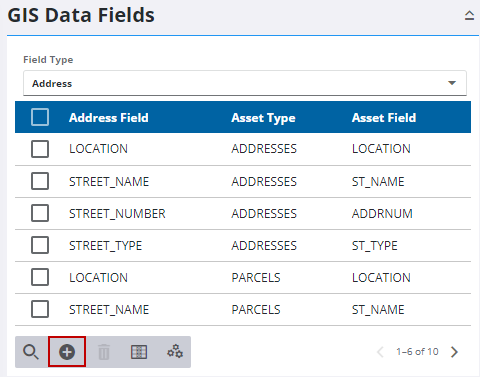Click the ST_TYPE asset field cell
Viewport: 480px width, 377px height.
tap(375, 246)
